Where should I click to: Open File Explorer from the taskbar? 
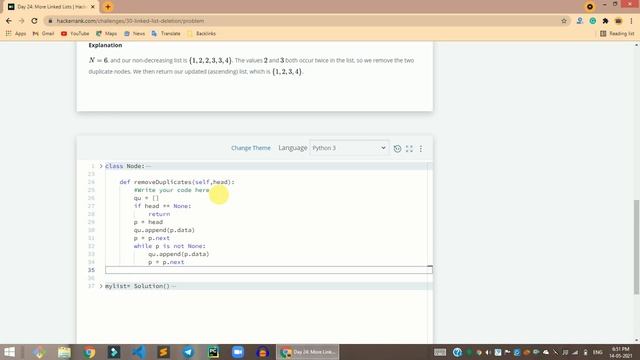[x=64, y=352]
